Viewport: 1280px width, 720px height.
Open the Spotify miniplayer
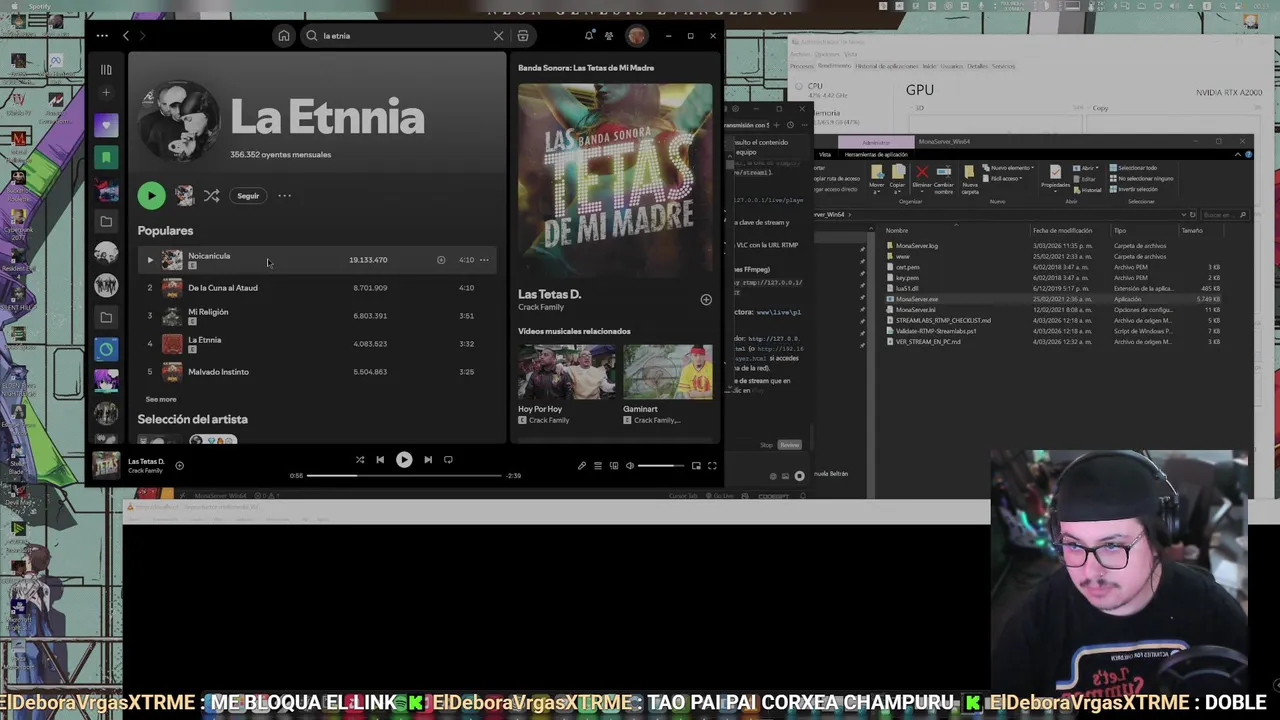coord(696,466)
